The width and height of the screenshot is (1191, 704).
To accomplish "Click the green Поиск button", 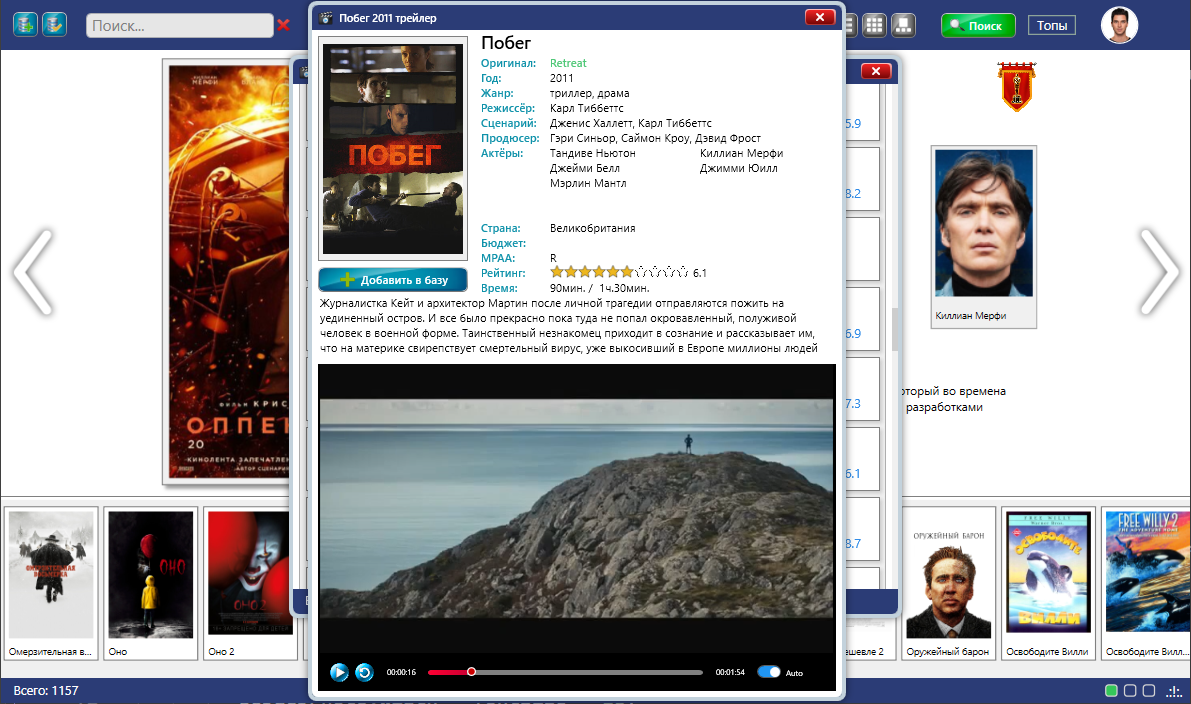I will [x=978, y=25].
